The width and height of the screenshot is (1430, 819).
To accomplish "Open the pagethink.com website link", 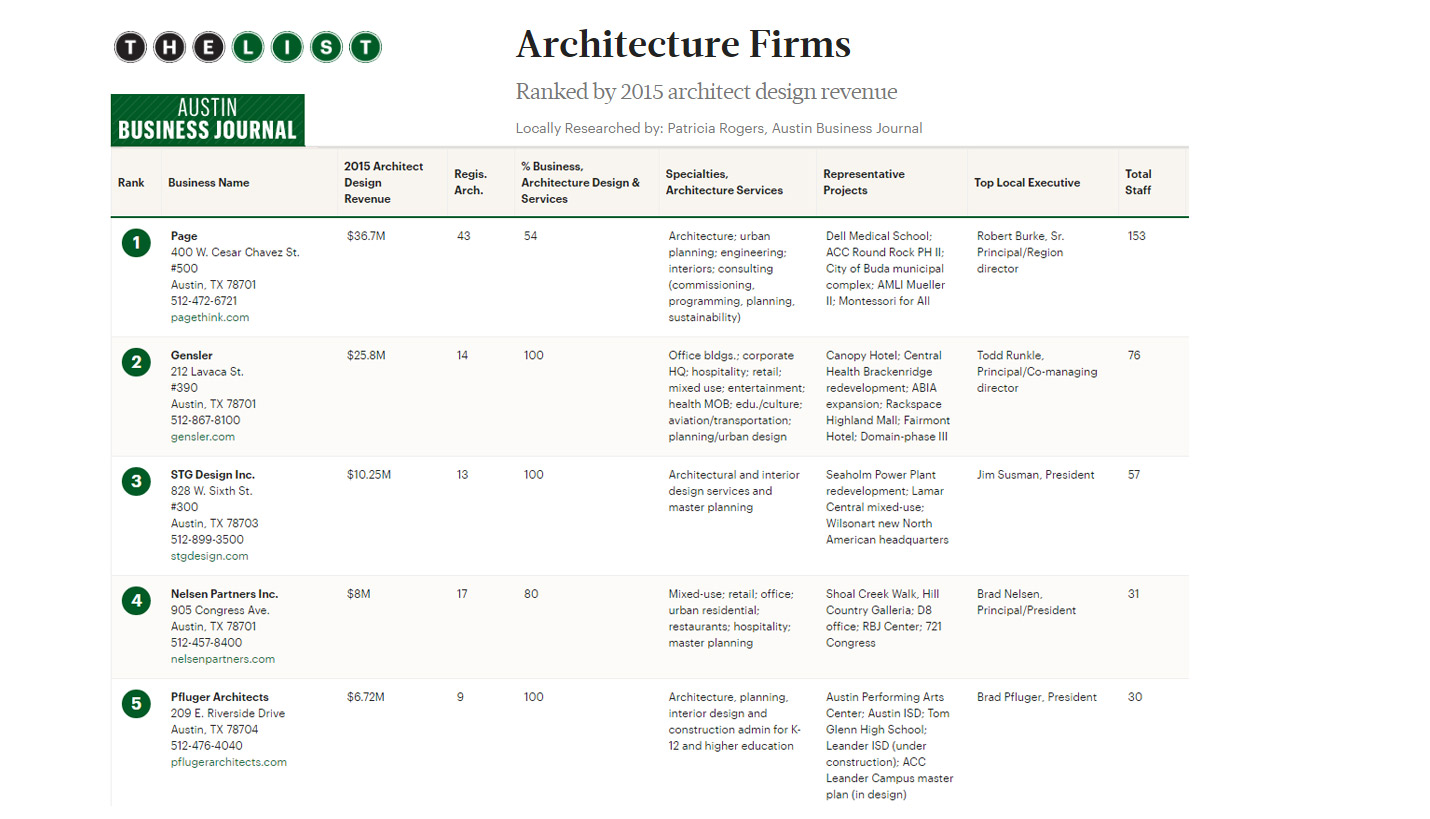I will [210, 317].
